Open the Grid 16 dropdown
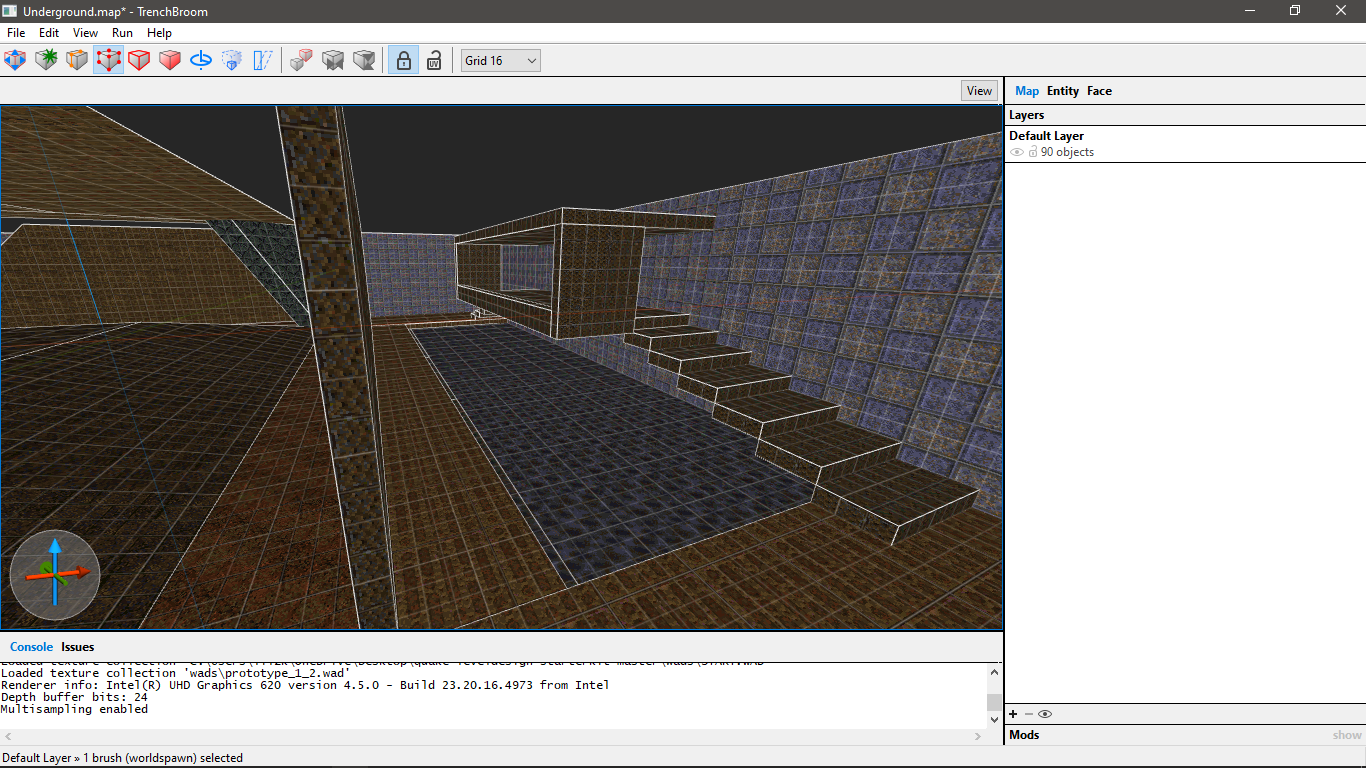The image size is (1366, 768). point(500,60)
